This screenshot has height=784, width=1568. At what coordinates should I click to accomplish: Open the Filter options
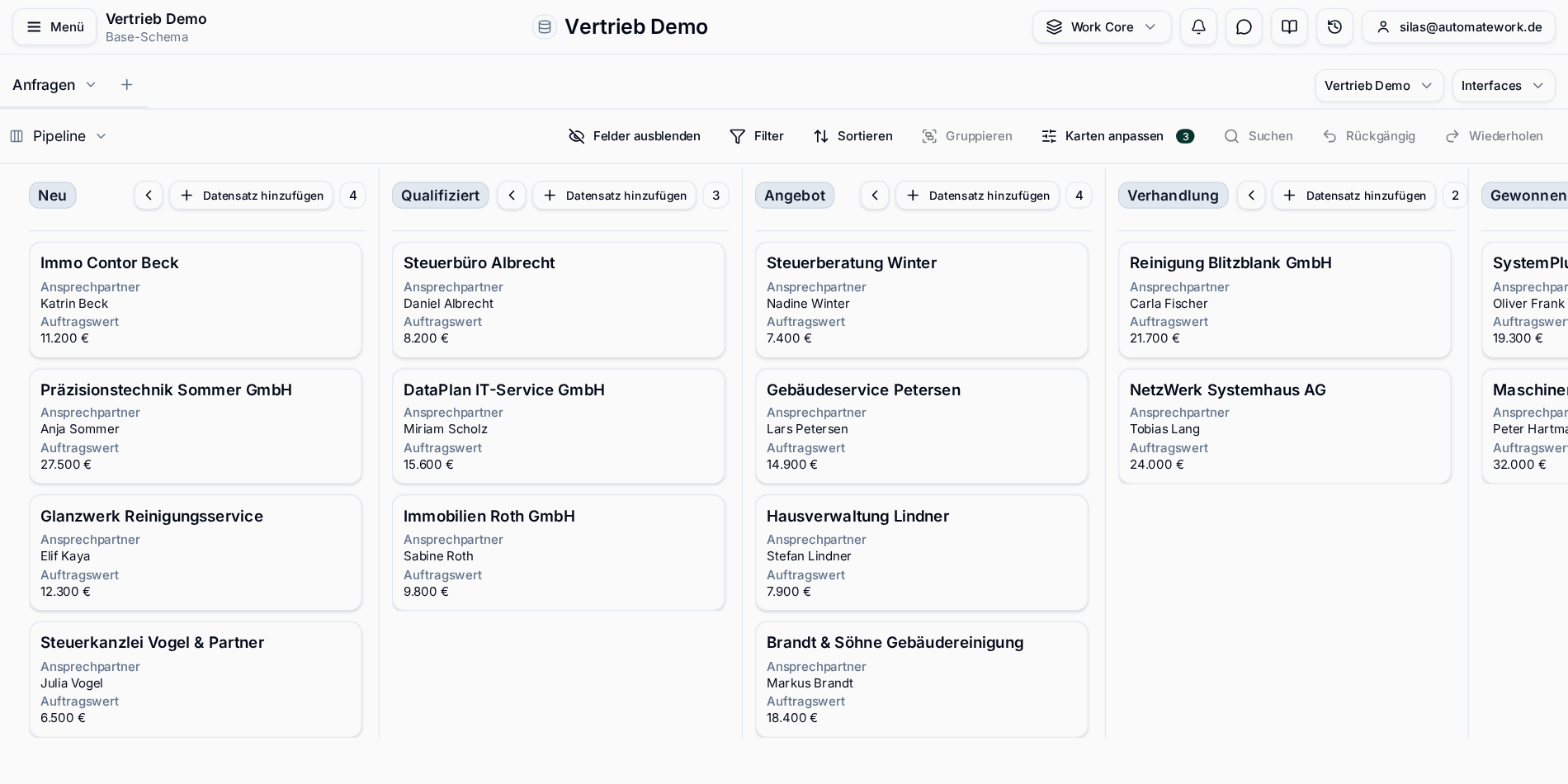[757, 136]
